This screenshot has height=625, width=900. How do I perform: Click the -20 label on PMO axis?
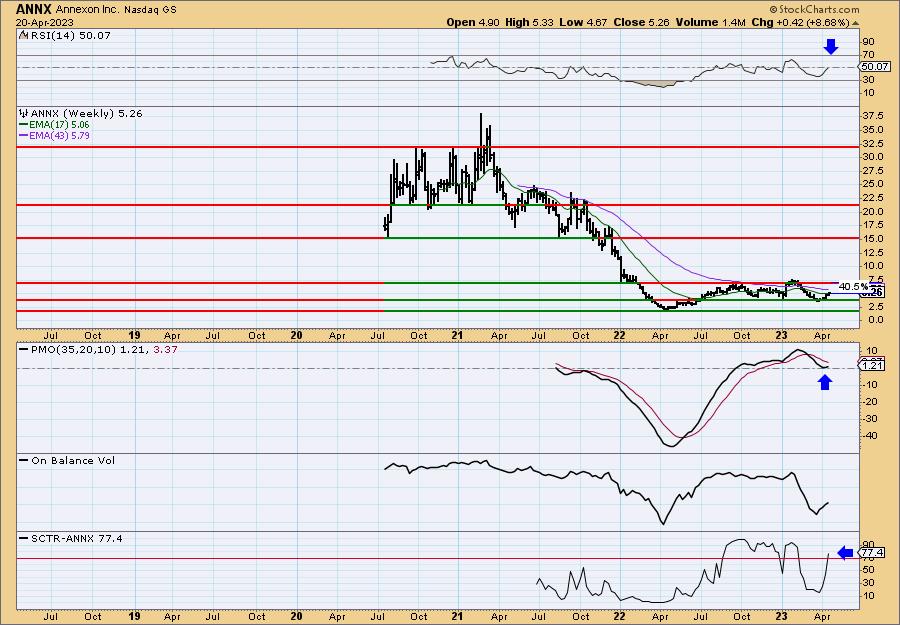click(x=870, y=402)
